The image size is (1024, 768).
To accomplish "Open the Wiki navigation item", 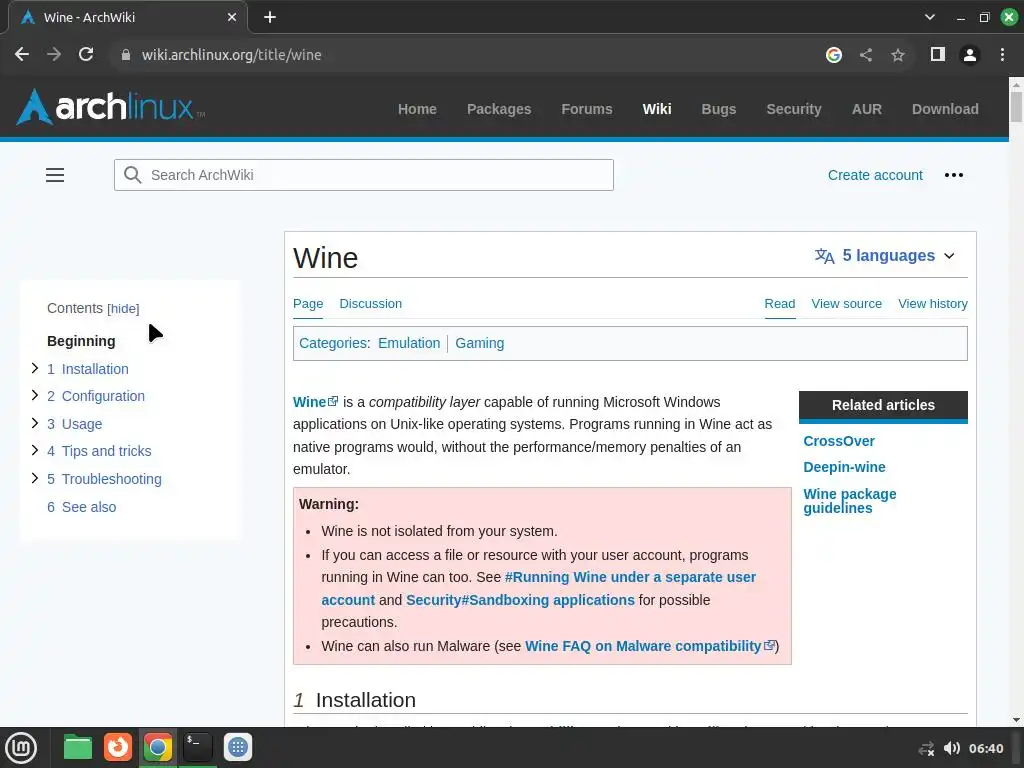I will [657, 109].
